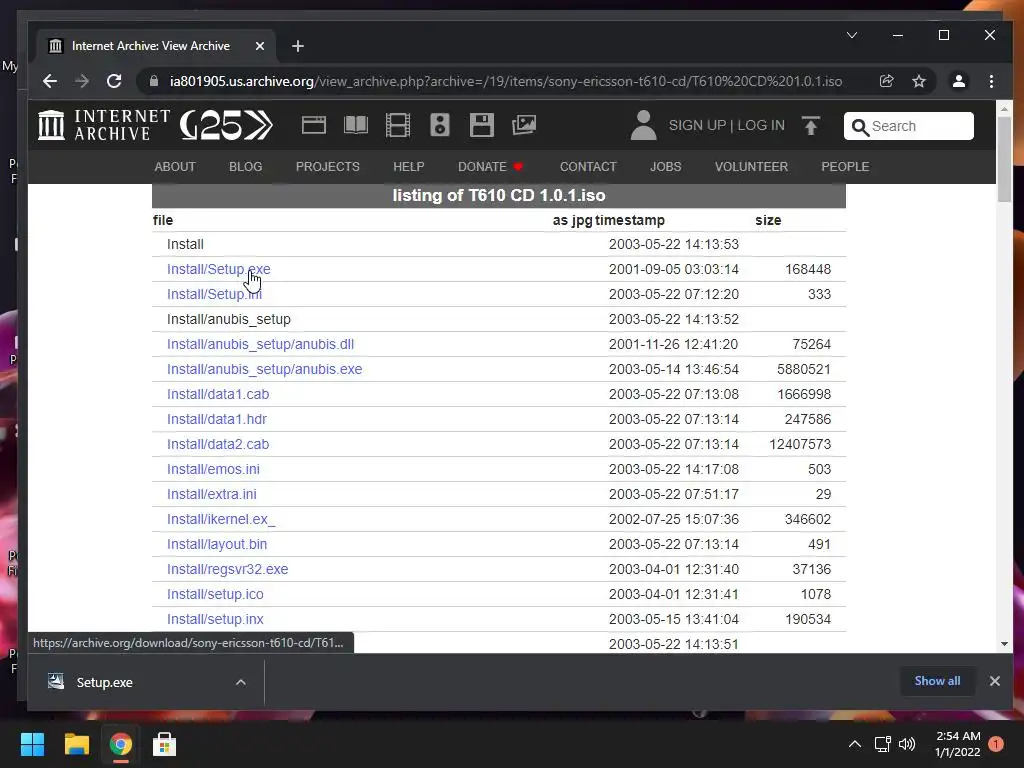Open Install/anubis_setup/anubis.exe link
The height and width of the screenshot is (768, 1024).
click(264, 369)
